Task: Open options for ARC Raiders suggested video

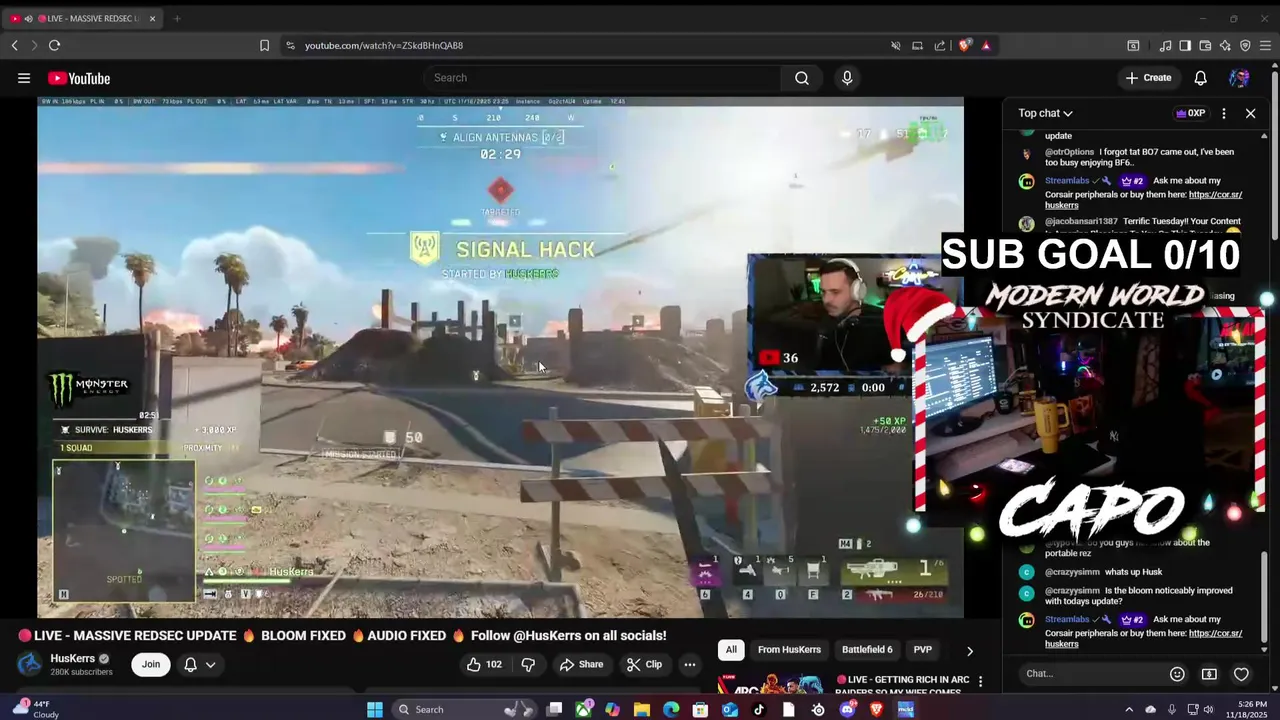Action: pyautogui.click(x=980, y=681)
